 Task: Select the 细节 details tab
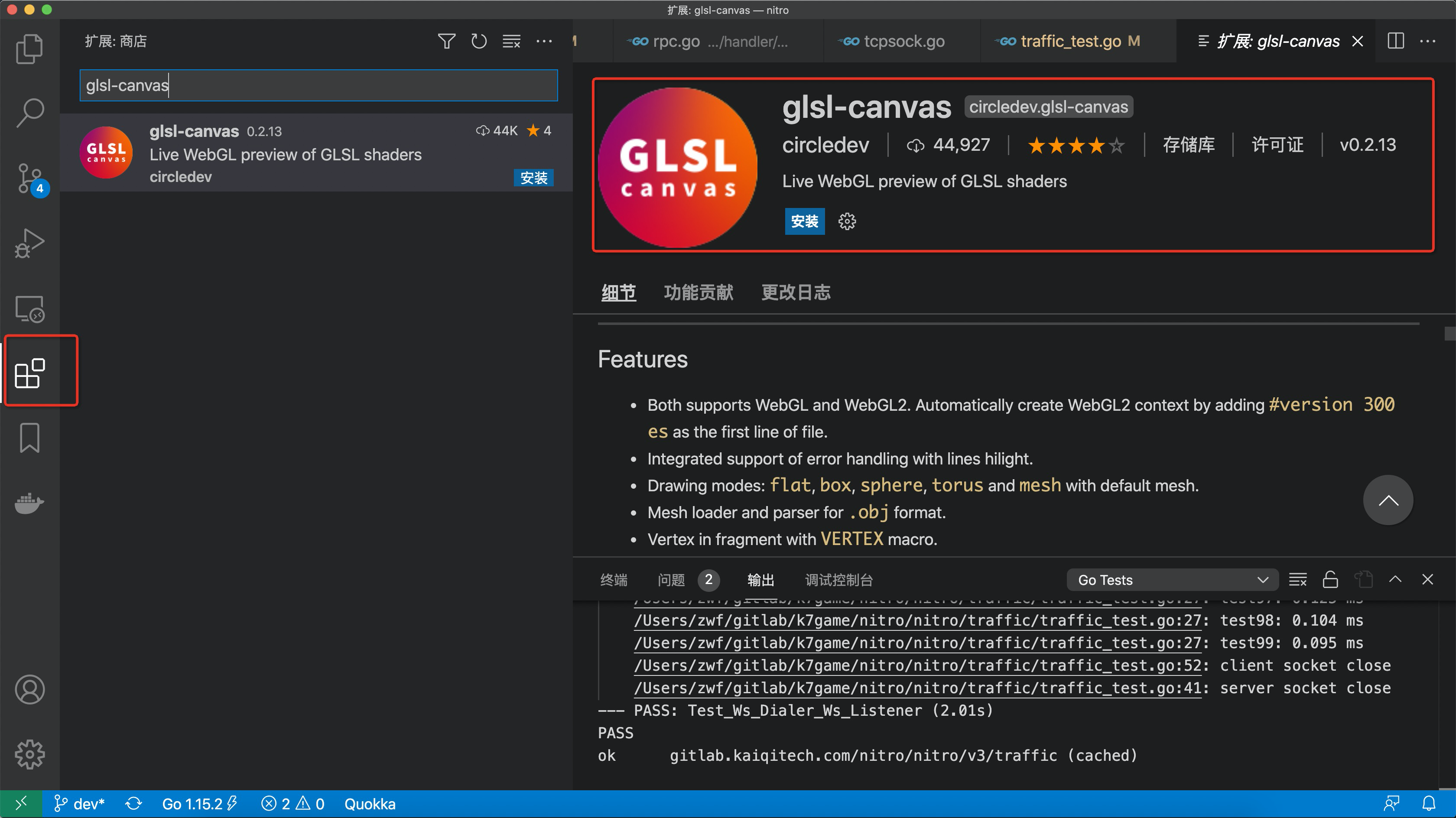click(x=618, y=292)
